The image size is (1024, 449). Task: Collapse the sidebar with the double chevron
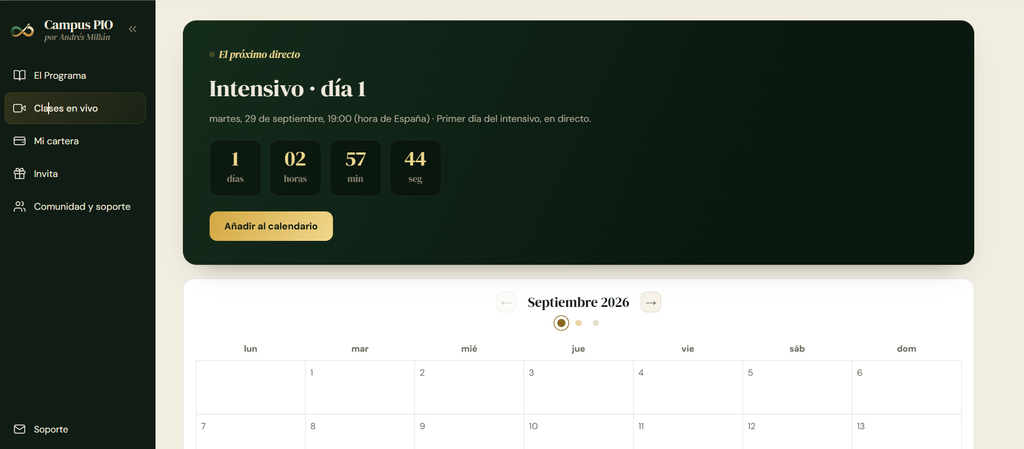[x=133, y=29]
